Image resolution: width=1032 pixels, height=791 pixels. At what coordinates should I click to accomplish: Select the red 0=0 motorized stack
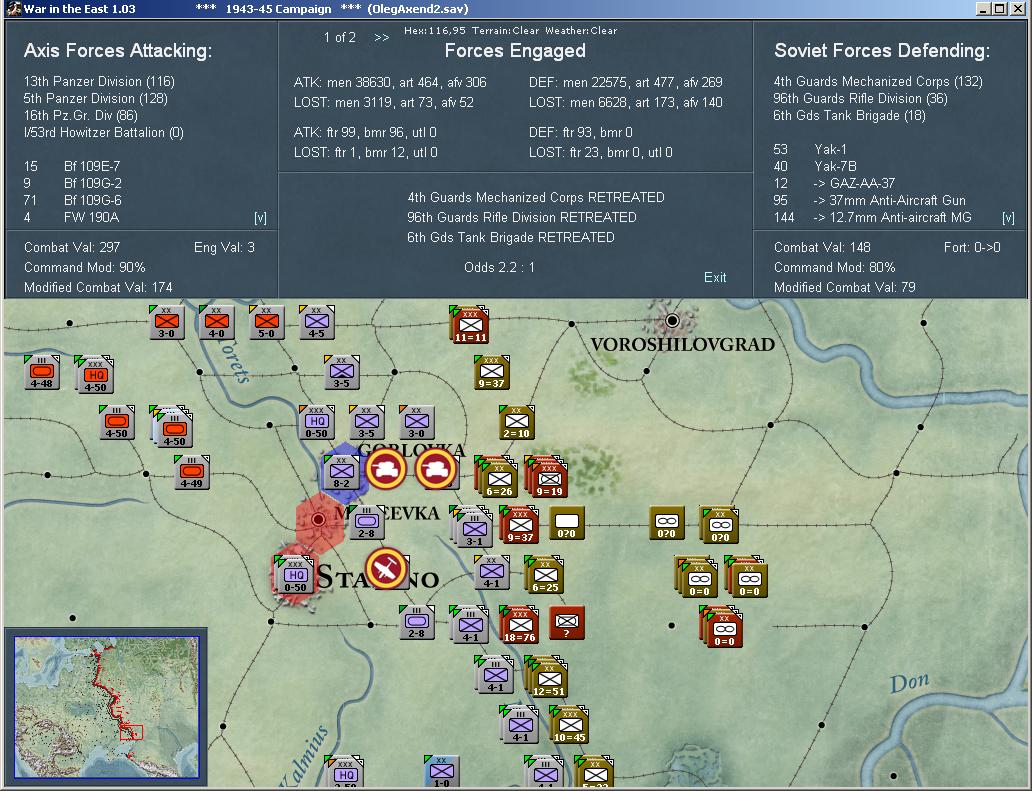tap(722, 626)
